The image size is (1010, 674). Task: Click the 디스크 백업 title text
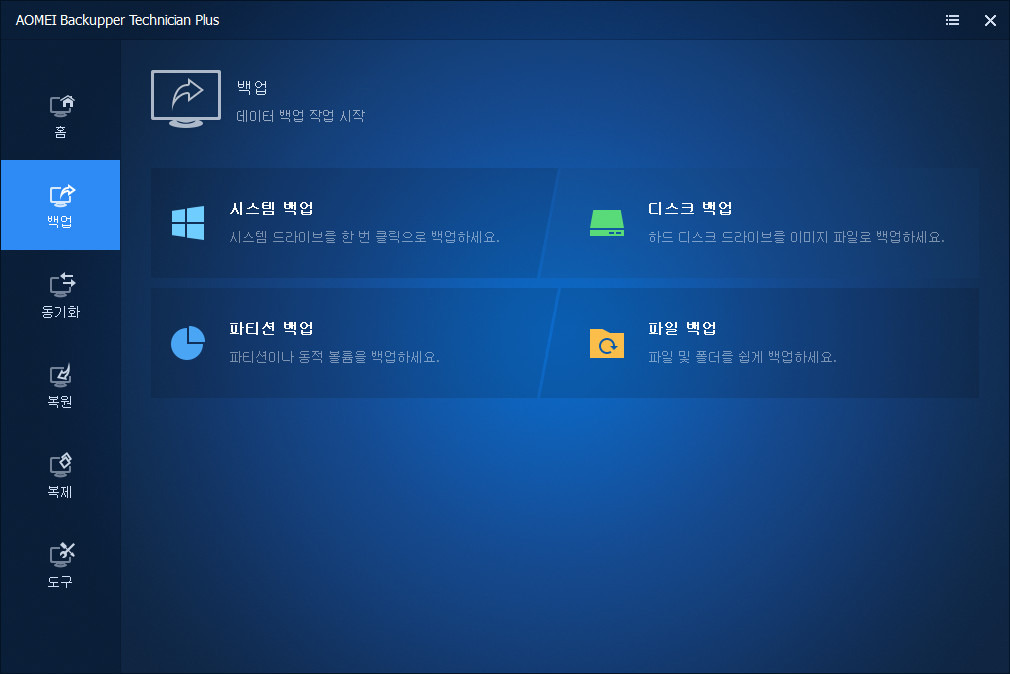tap(690, 208)
